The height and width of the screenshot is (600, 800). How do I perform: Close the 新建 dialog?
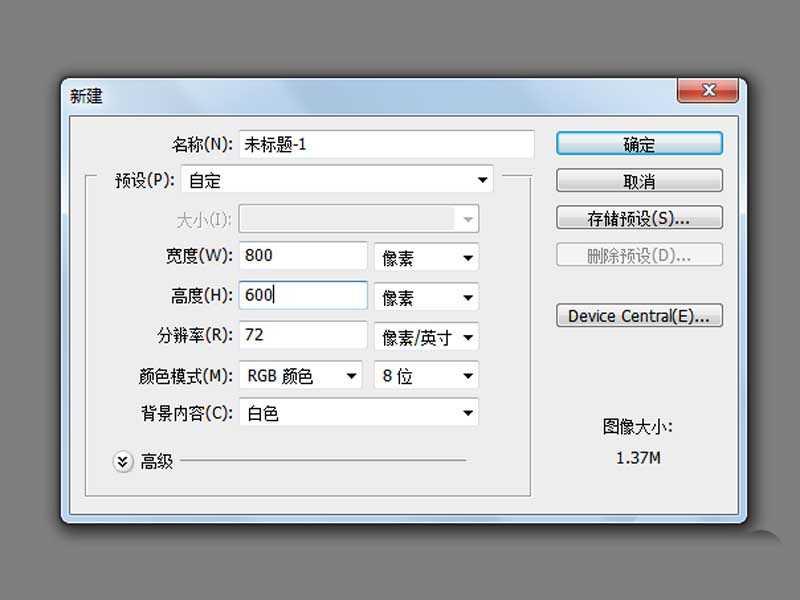(x=708, y=90)
